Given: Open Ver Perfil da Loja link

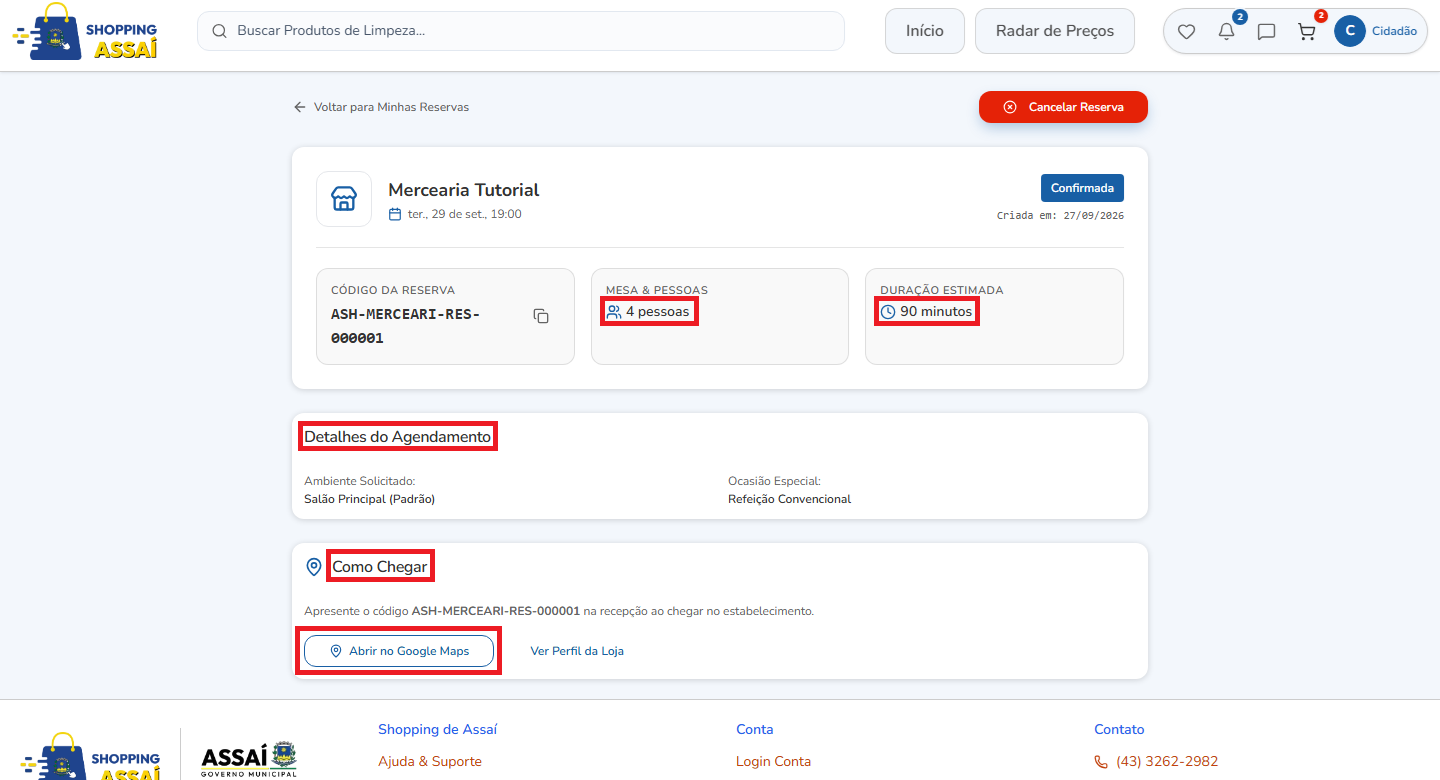Looking at the screenshot, I should tap(577, 651).
